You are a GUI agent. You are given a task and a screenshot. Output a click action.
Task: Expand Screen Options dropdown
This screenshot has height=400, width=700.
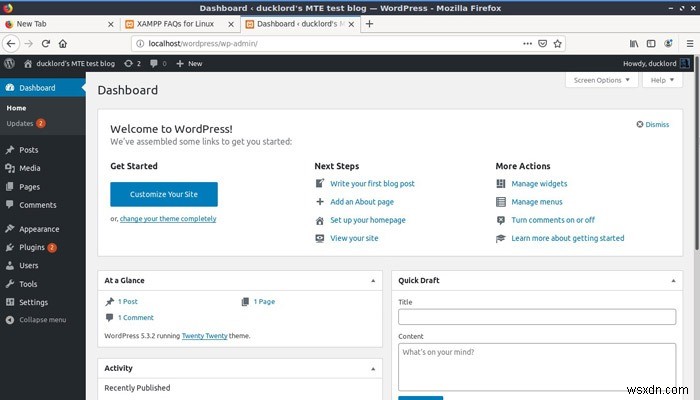coord(601,80)
